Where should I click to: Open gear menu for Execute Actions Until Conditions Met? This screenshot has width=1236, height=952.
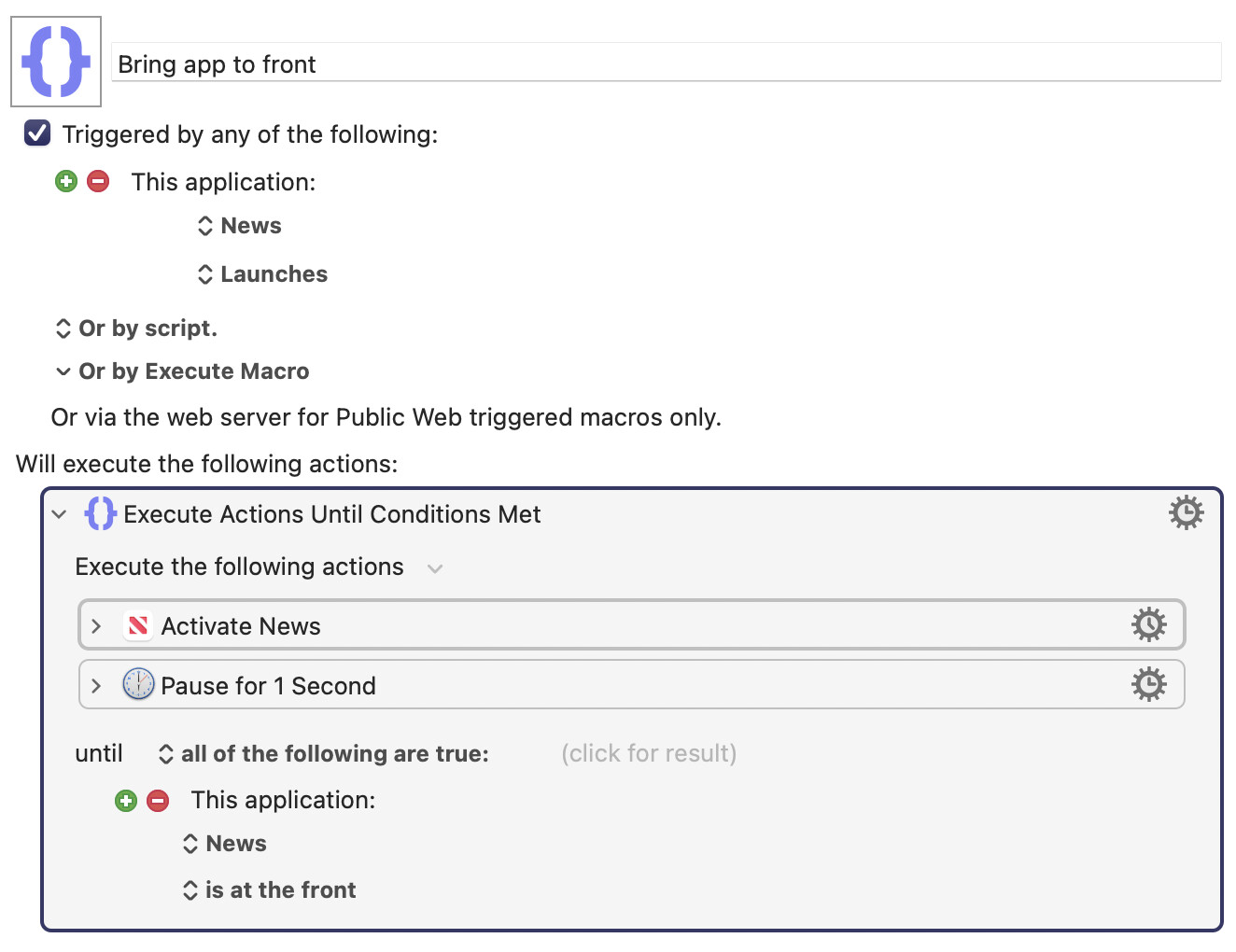1186,512
